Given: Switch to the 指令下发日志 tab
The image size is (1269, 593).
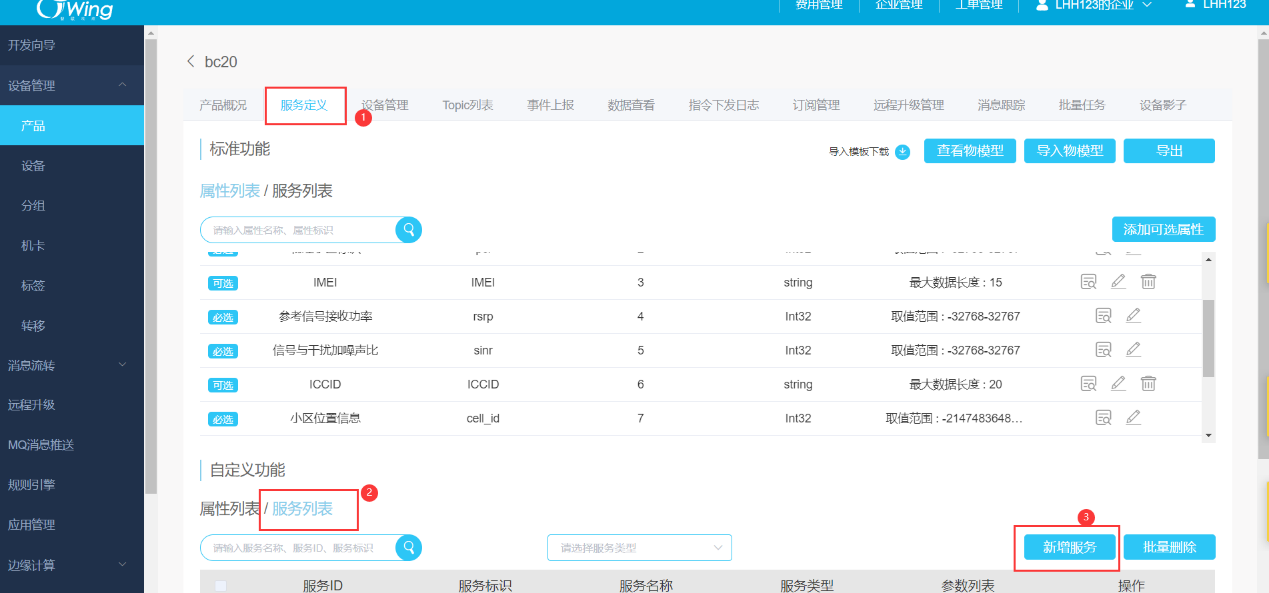Looking at the screenshot, I should pyautogui.click(x=724, y=105).
